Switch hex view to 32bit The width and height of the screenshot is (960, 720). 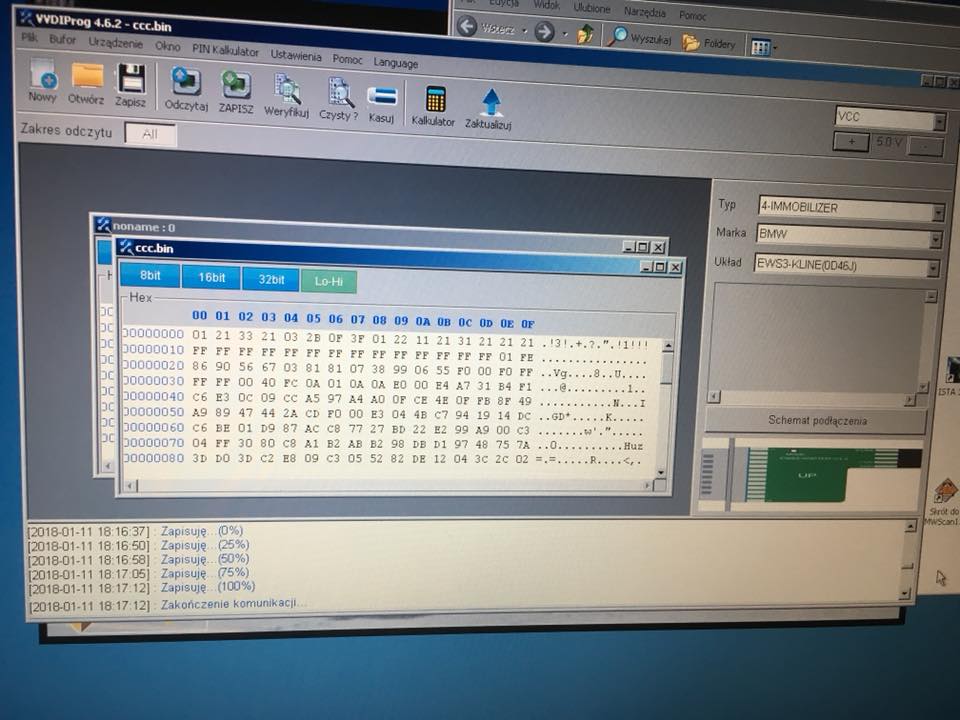[271, 280]
